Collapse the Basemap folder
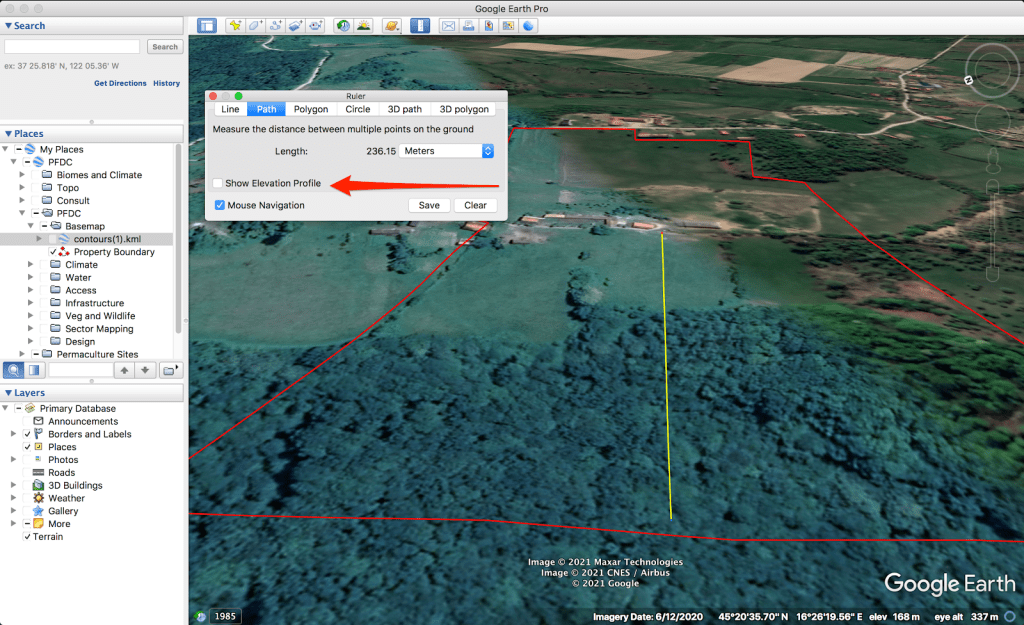Viewport: 1024px width, 625px height. coord(31,226)
